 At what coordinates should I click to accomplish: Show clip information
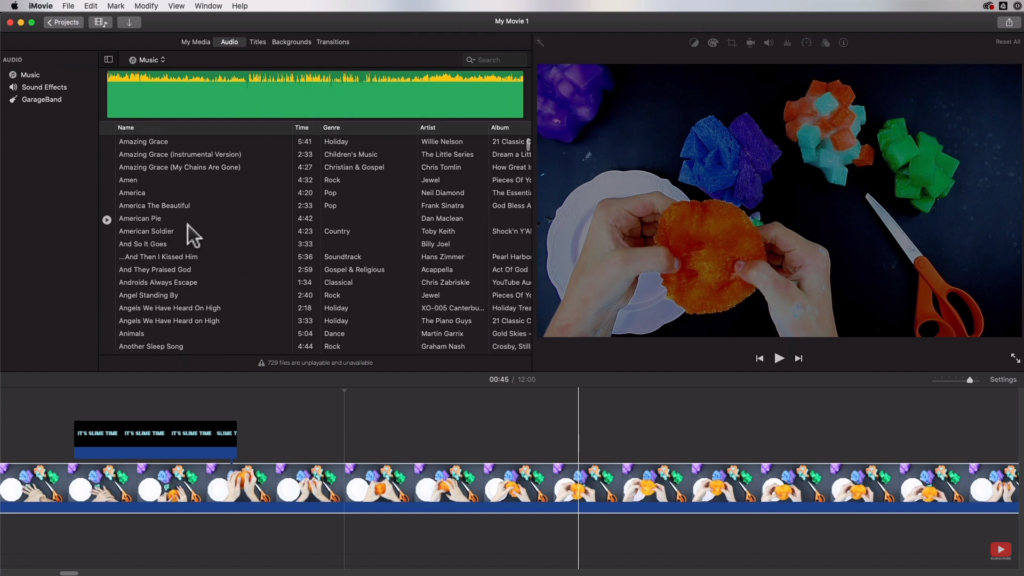pos(844,42)
